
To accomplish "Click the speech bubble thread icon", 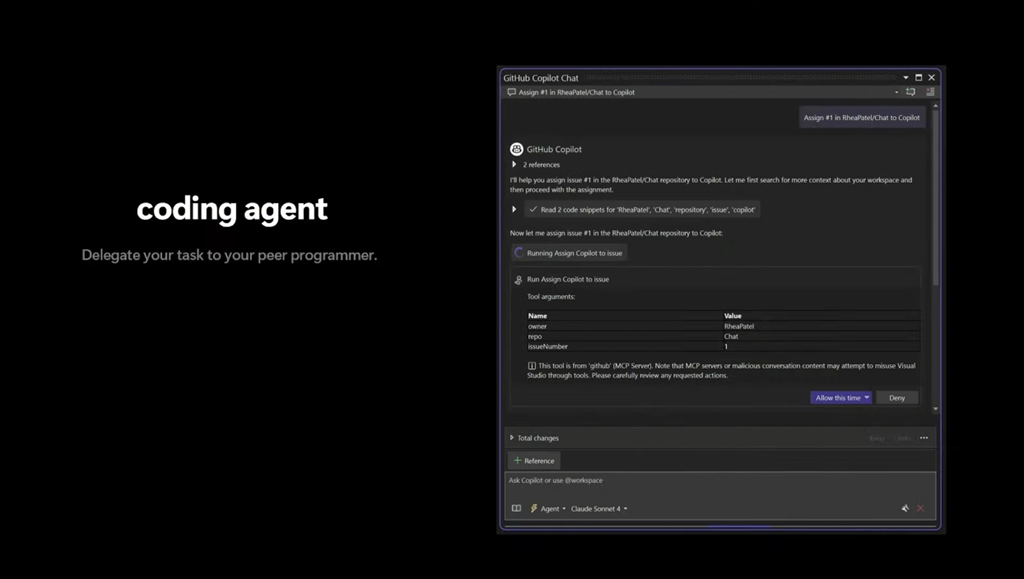I will click(x=511, y=92).
